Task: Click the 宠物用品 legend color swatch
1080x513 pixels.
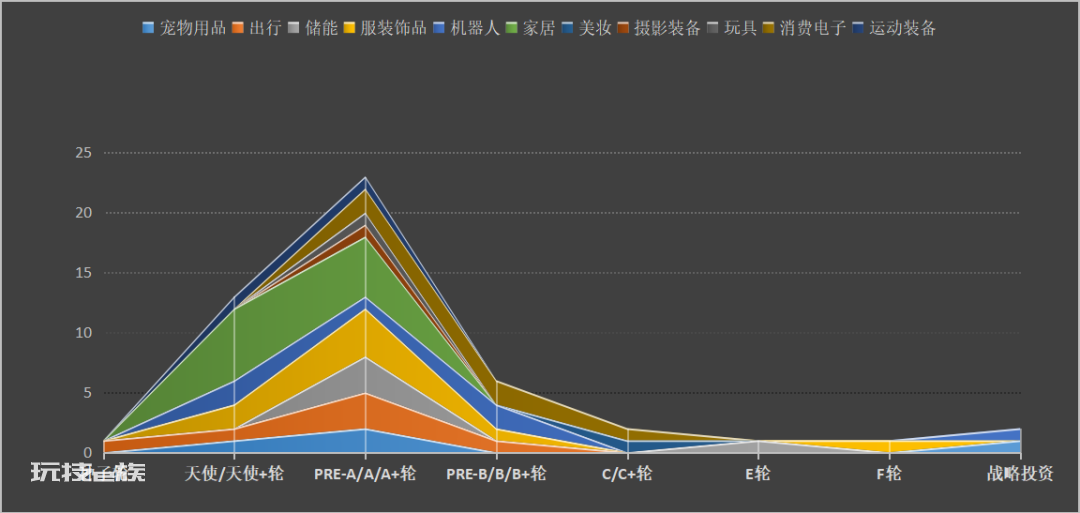Action: [148, 29]
